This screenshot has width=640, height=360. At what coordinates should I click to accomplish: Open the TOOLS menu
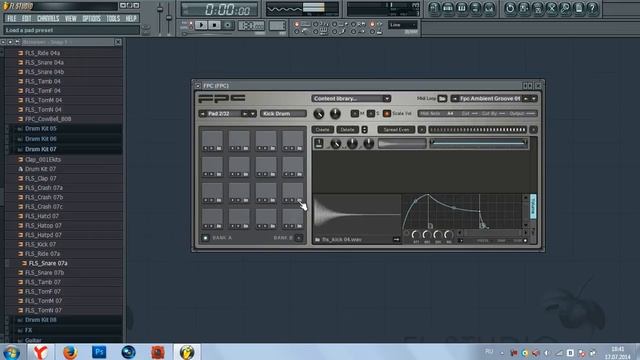click(113, 18)
